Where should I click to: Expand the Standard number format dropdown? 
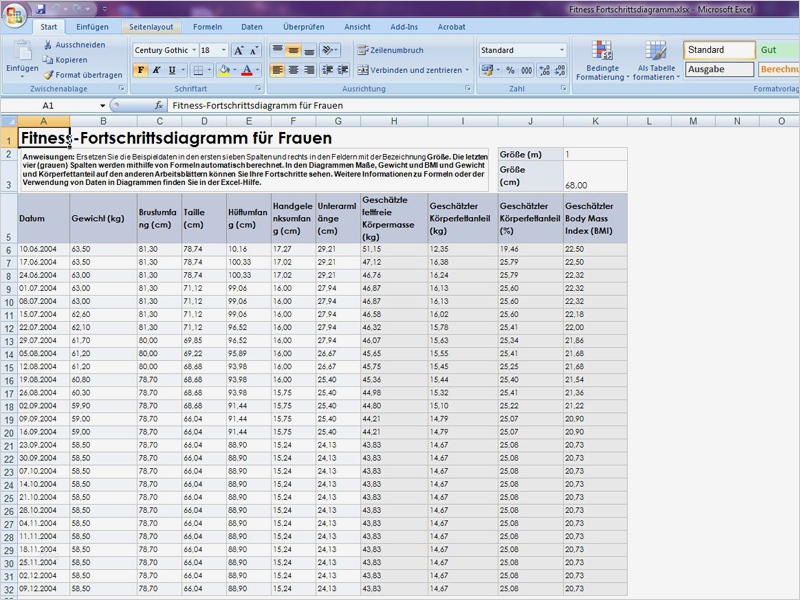pyautogui.click(x=562, y=50)
